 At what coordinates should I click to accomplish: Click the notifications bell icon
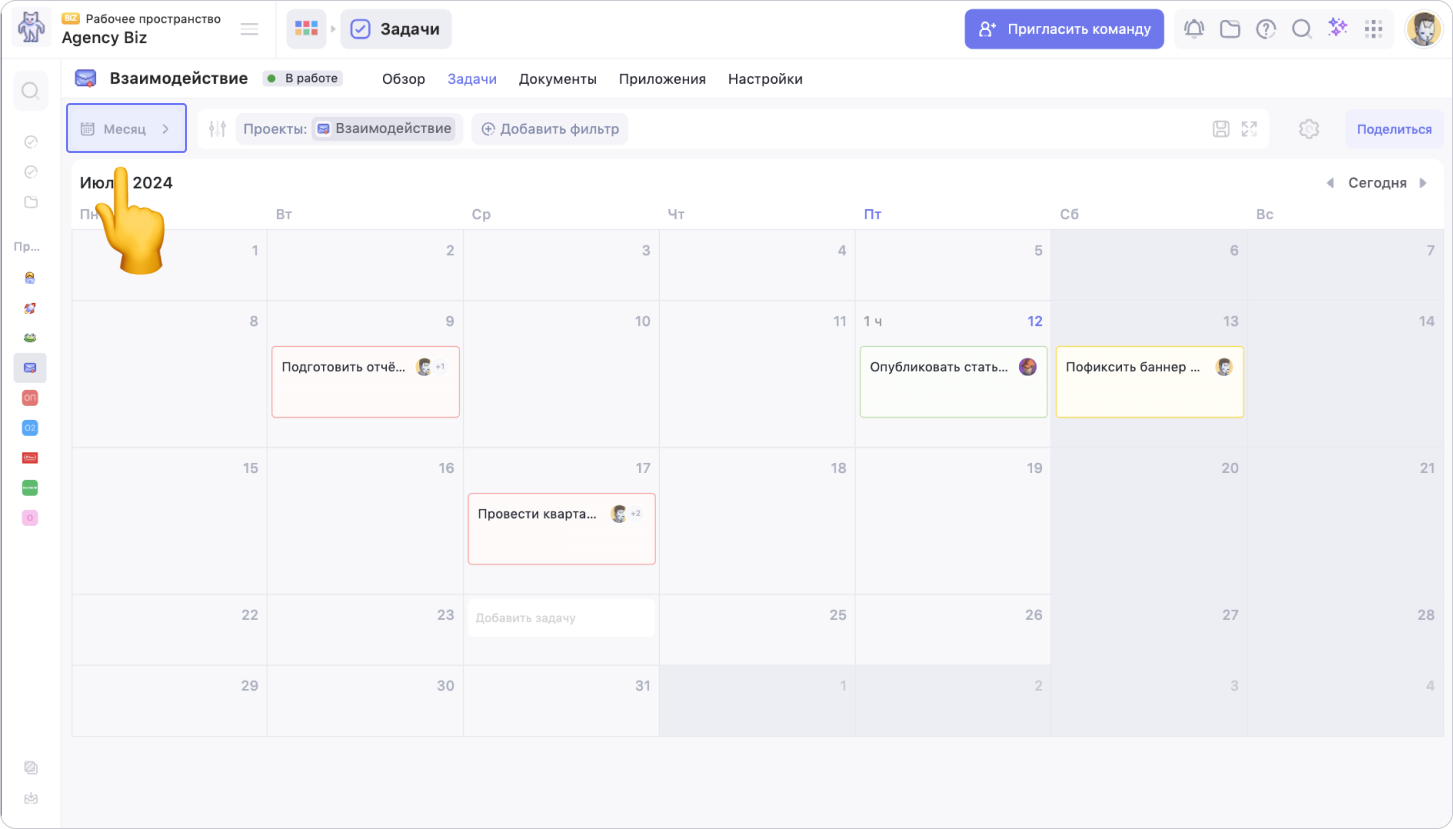coord(1194,29)
